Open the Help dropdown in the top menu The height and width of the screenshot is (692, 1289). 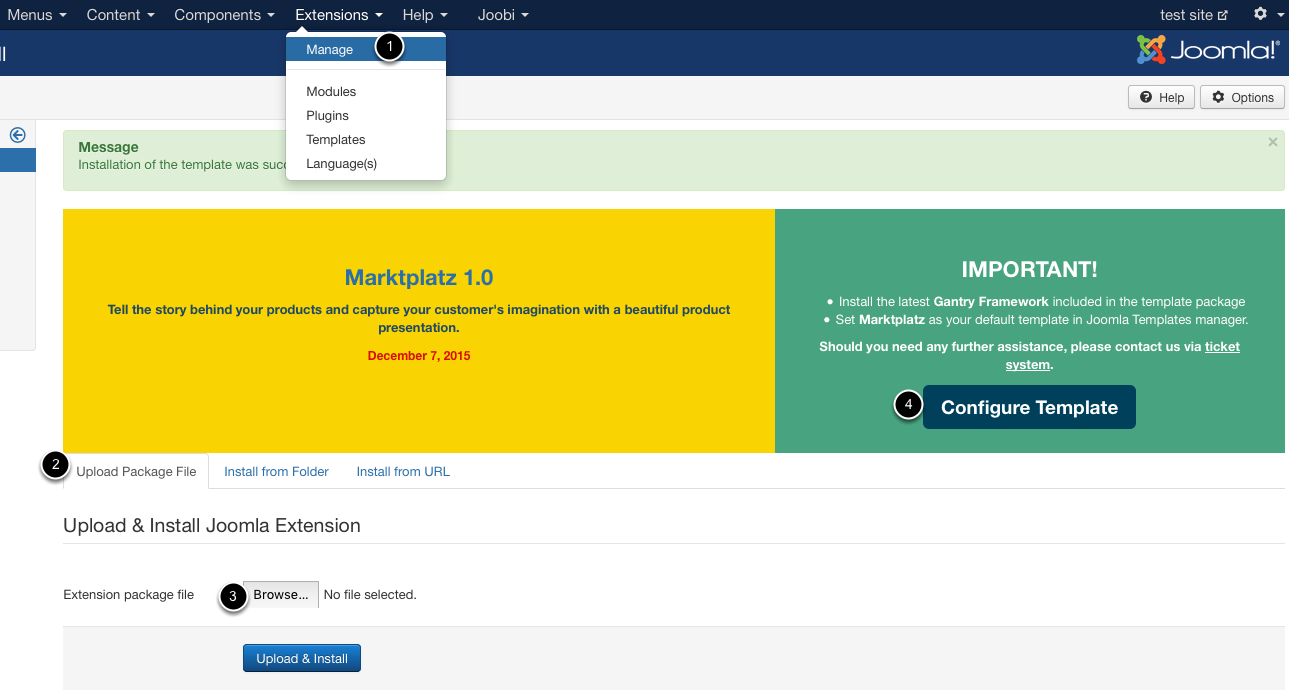pyautogui.click(x=425, y=15)
